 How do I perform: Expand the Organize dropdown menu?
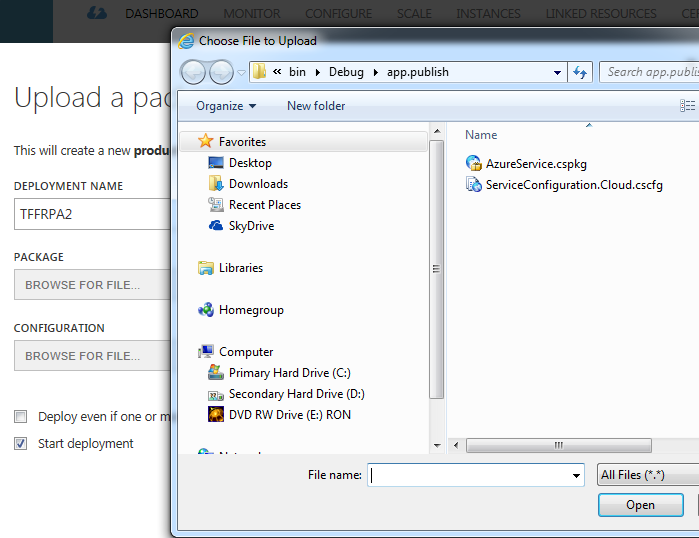tap(226, 106)
